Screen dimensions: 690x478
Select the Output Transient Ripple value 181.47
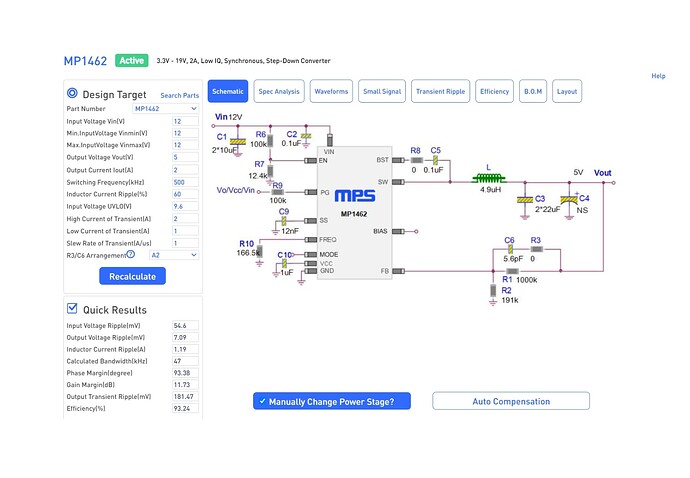click(185, 396)
